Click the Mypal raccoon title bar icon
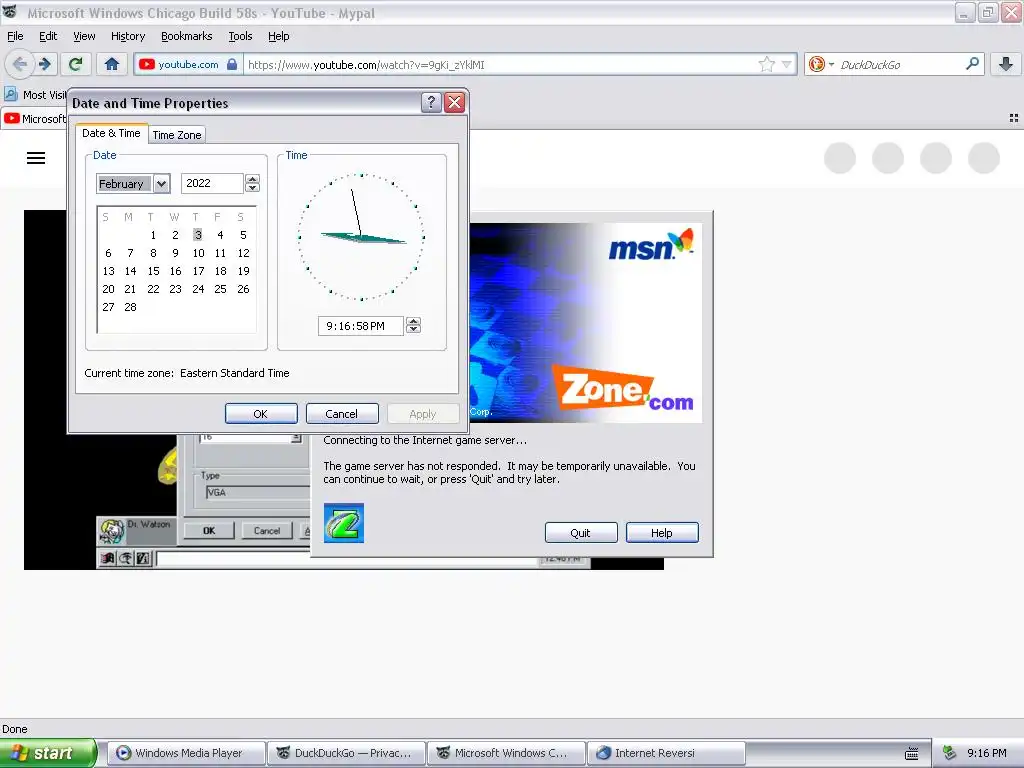Screen dimensions: 1024x768 (10, 11)
